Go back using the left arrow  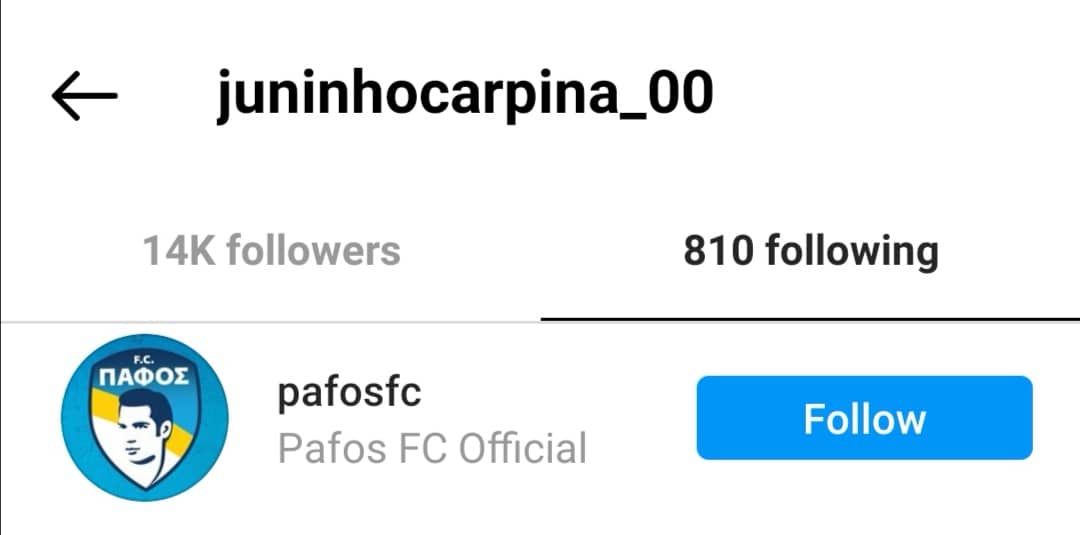click(84, 96)
